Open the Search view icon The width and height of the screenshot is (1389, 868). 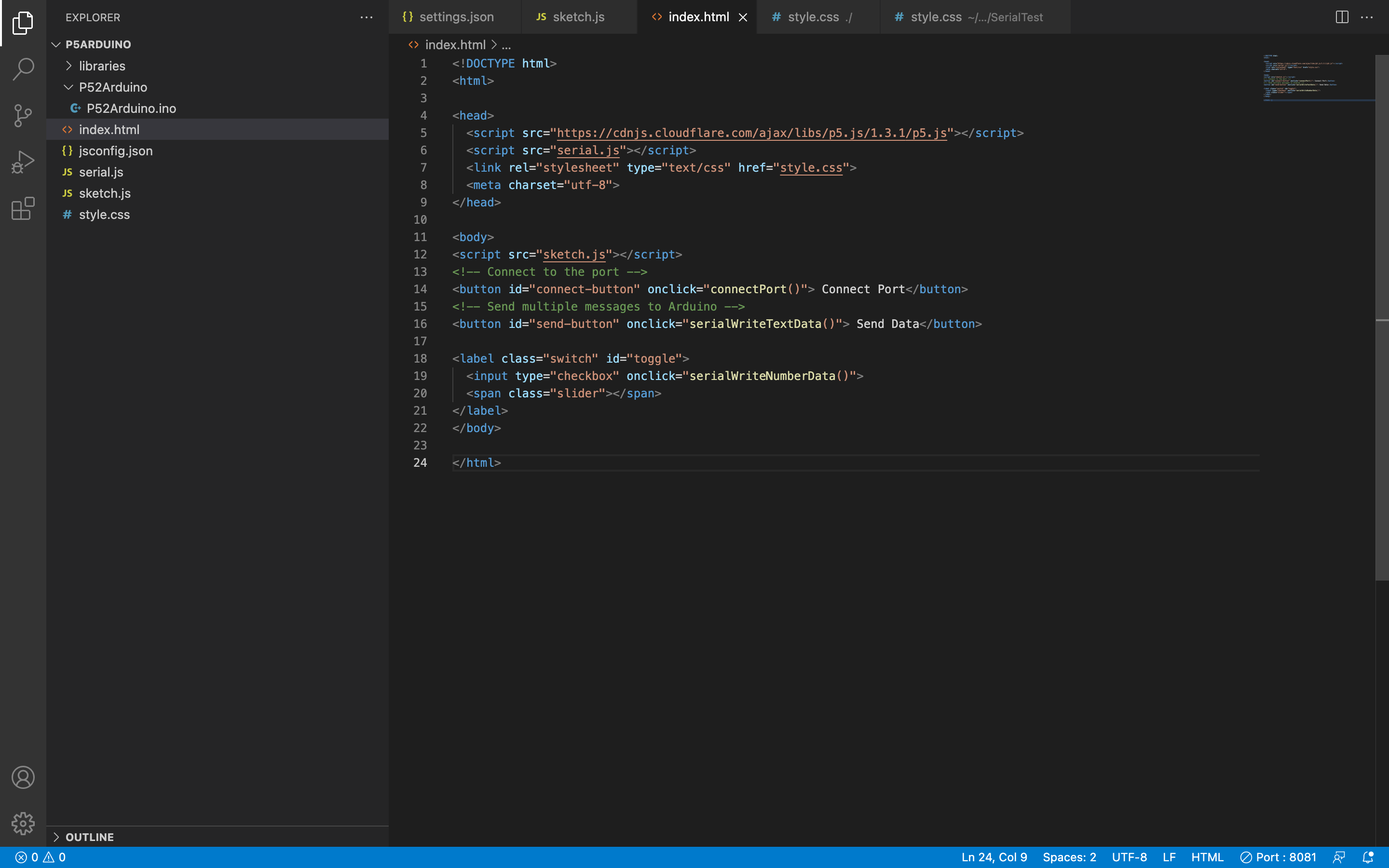(23, 69)
